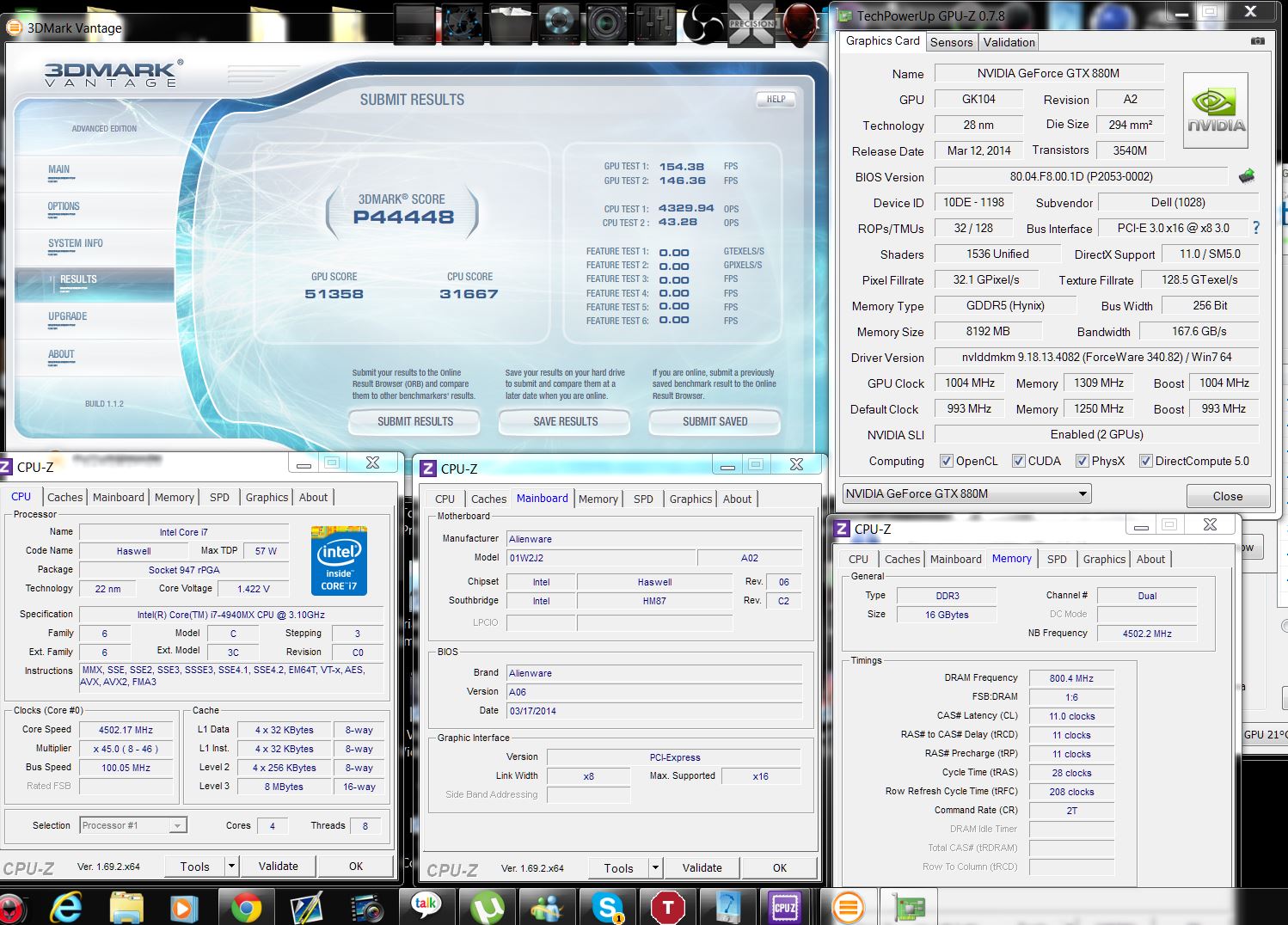Click the GPU-Z graphics card taskbar icon
The height and width of the screenshot is (925, 1288).
909,908
